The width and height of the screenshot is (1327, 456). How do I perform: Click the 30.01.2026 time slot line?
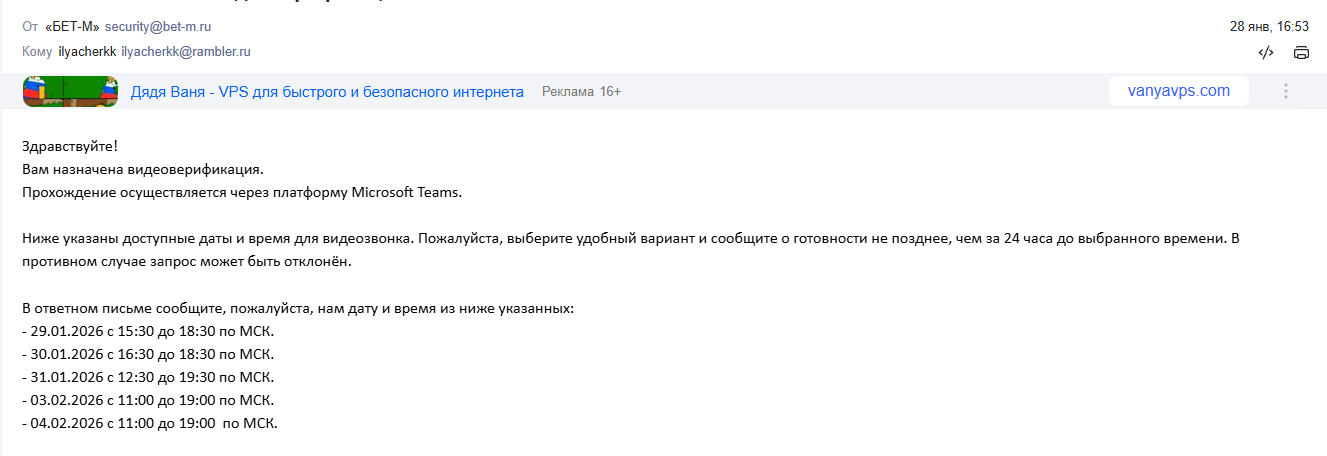(x=147, y=354)
